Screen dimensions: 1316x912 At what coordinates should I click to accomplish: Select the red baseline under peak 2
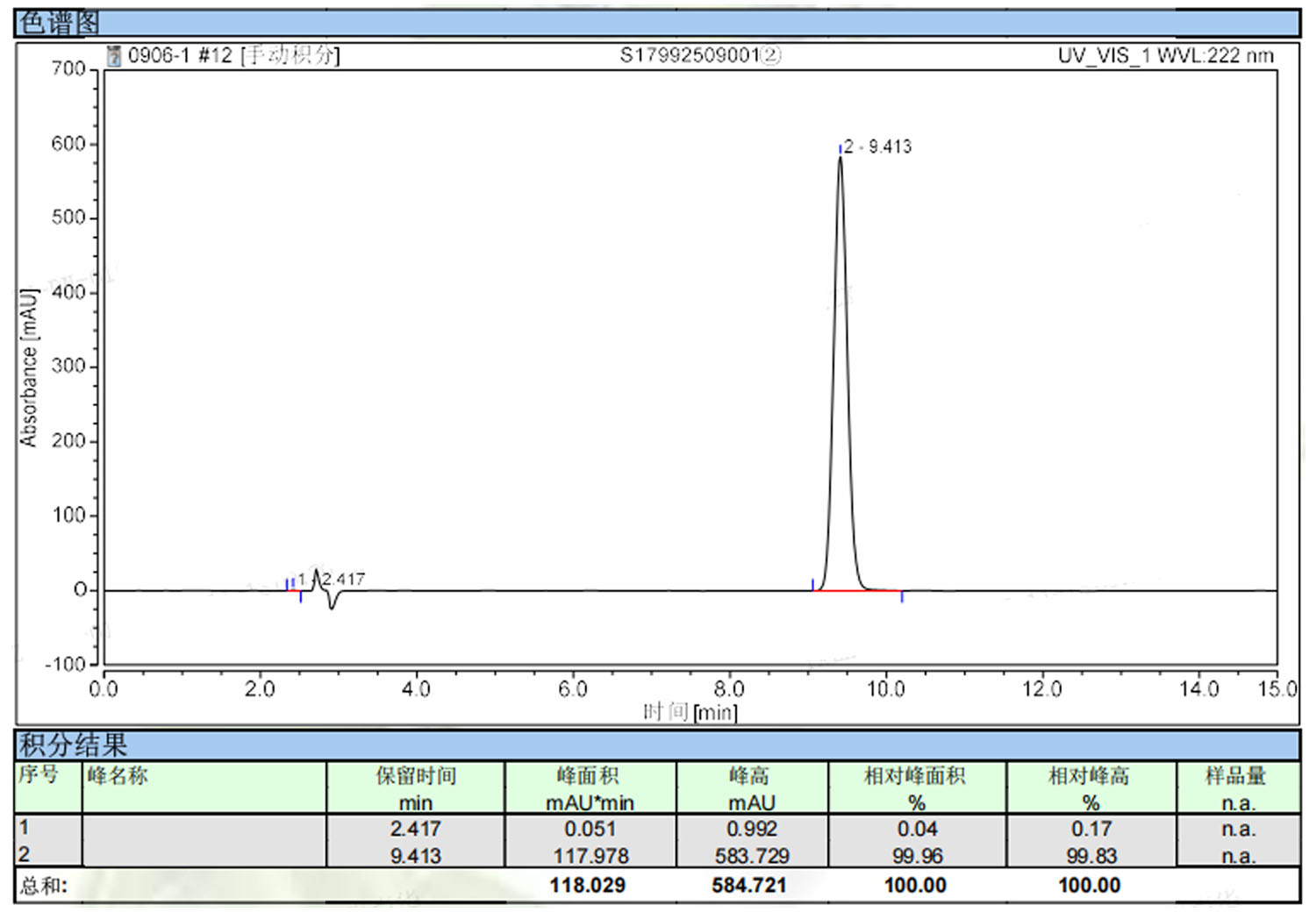(857, 591)
